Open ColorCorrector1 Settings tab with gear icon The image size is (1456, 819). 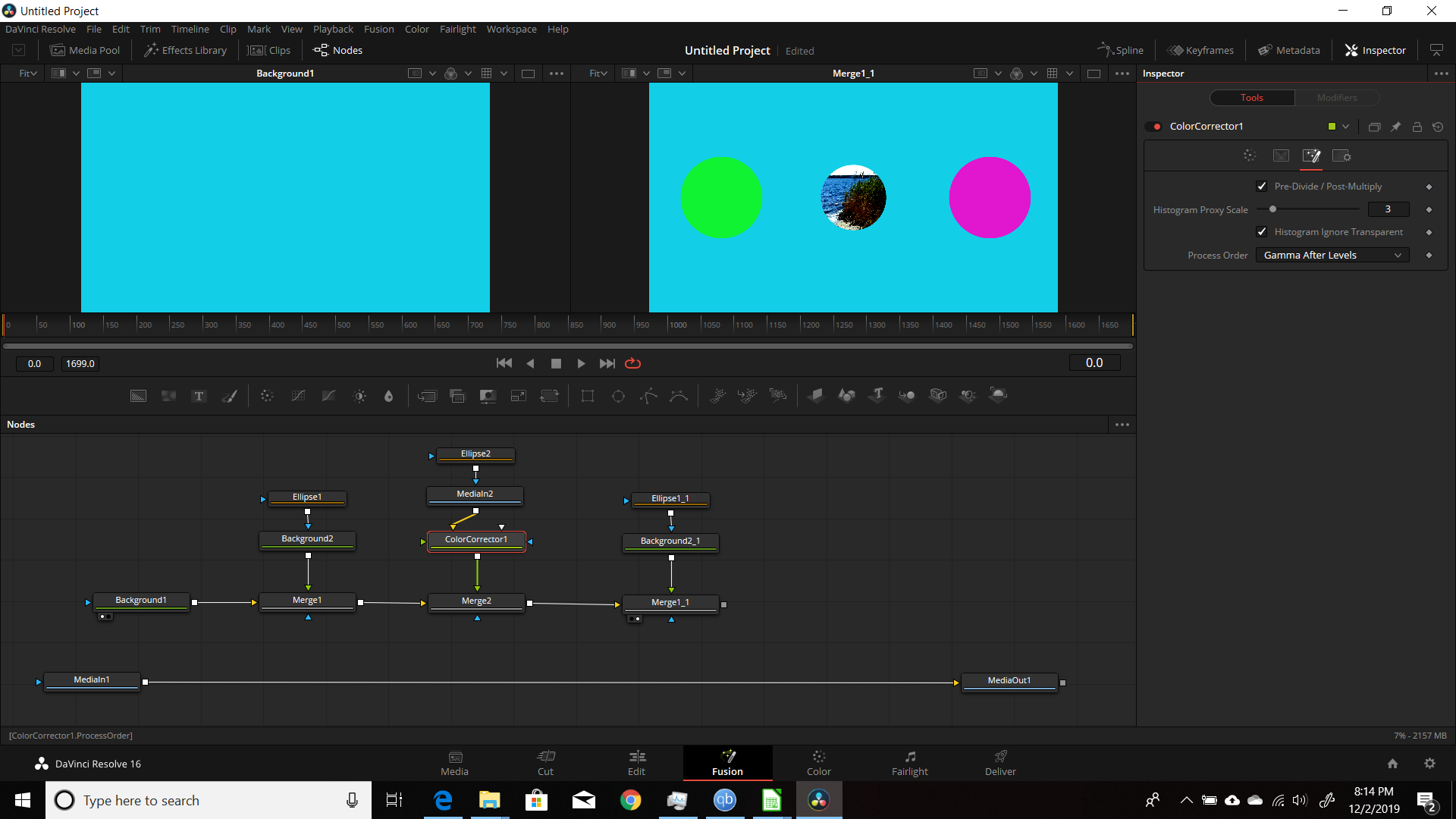1341,156
